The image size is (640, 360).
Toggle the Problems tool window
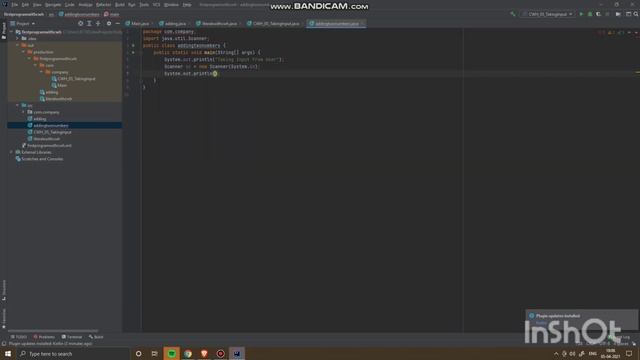tap(44, 337)
